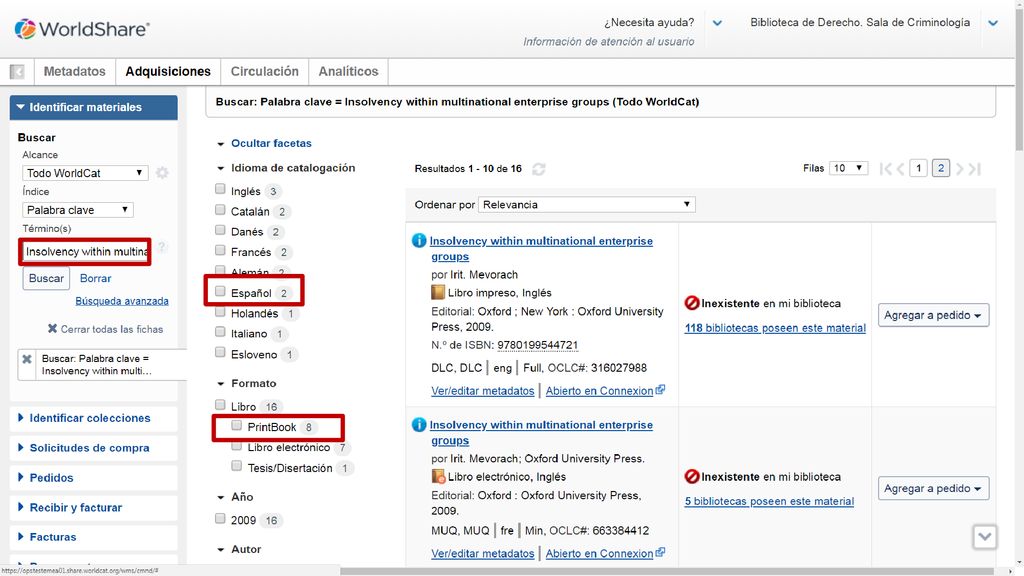Click the help question mark beside Término(s)
The width and height of the screenshot is (1024, 576).
pyautogui.click(x=161, y=247)
